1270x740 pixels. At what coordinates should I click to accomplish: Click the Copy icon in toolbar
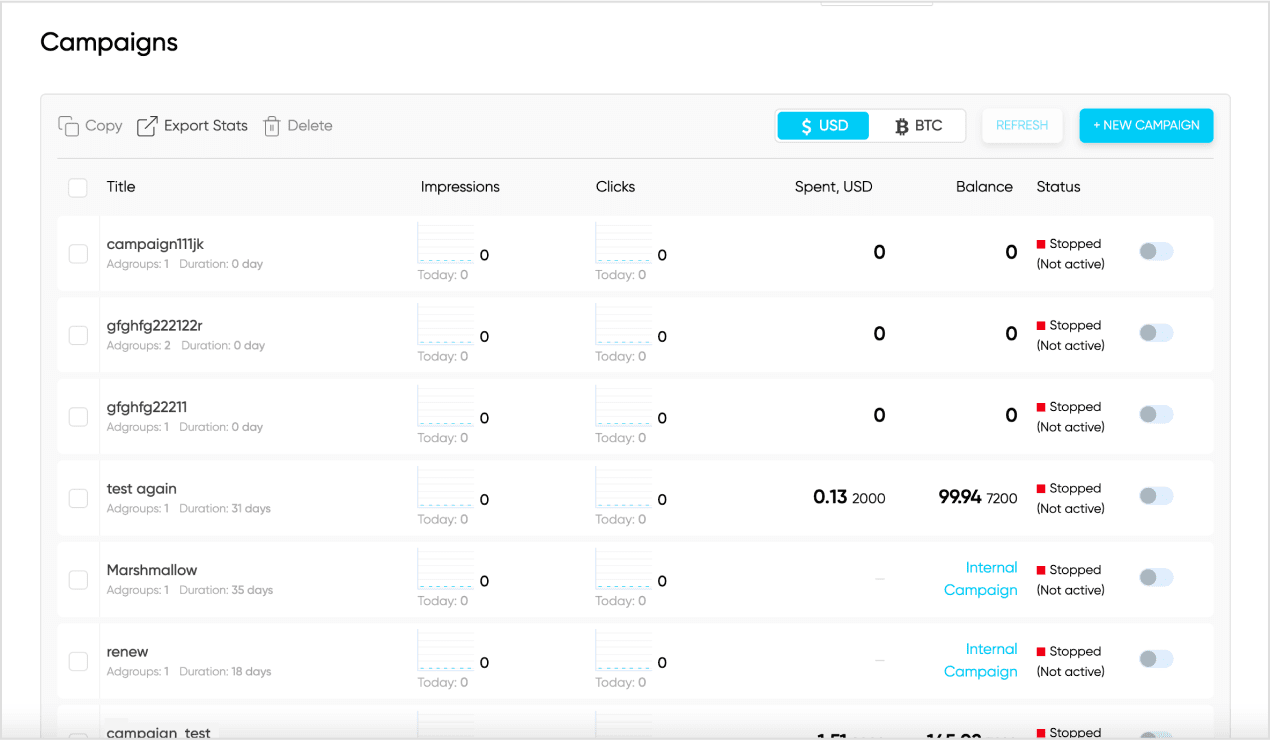click(x=68, y=126)
